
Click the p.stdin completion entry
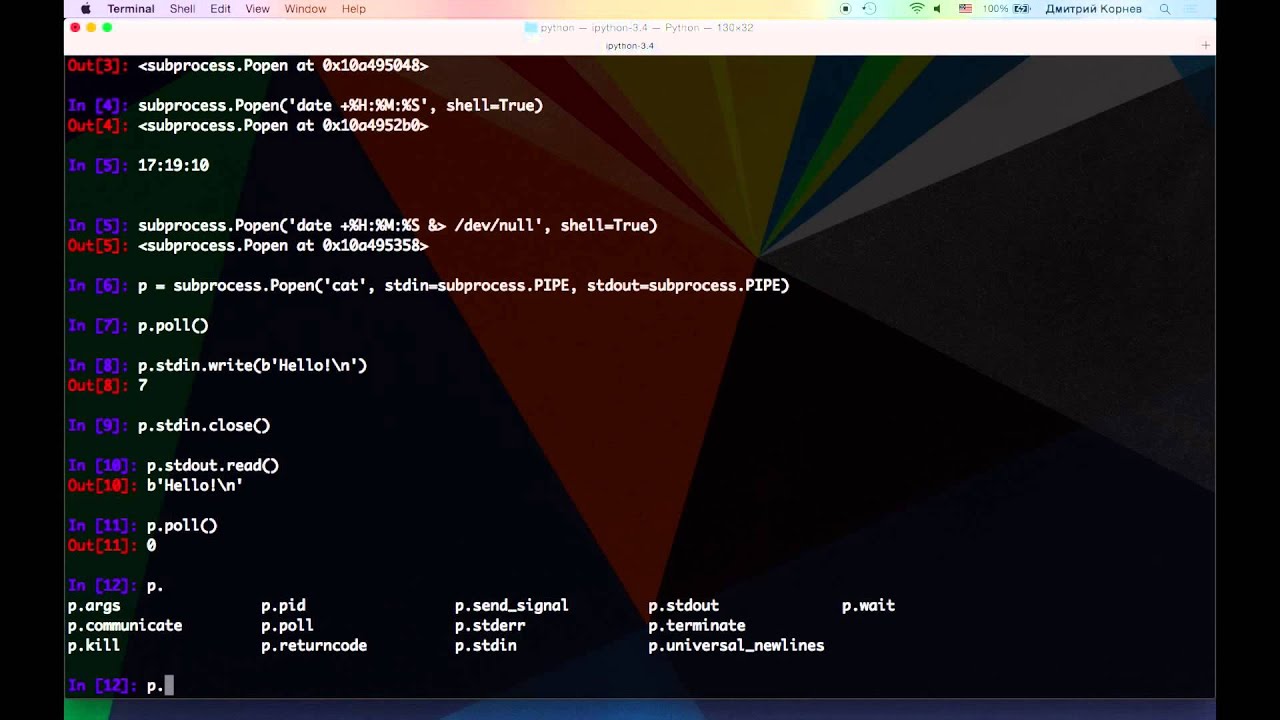point(486,645)
